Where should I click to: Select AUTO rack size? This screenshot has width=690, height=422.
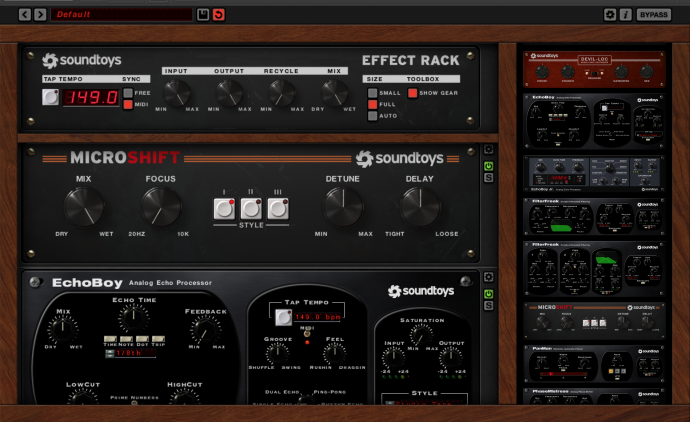click(x=372, y=116)
